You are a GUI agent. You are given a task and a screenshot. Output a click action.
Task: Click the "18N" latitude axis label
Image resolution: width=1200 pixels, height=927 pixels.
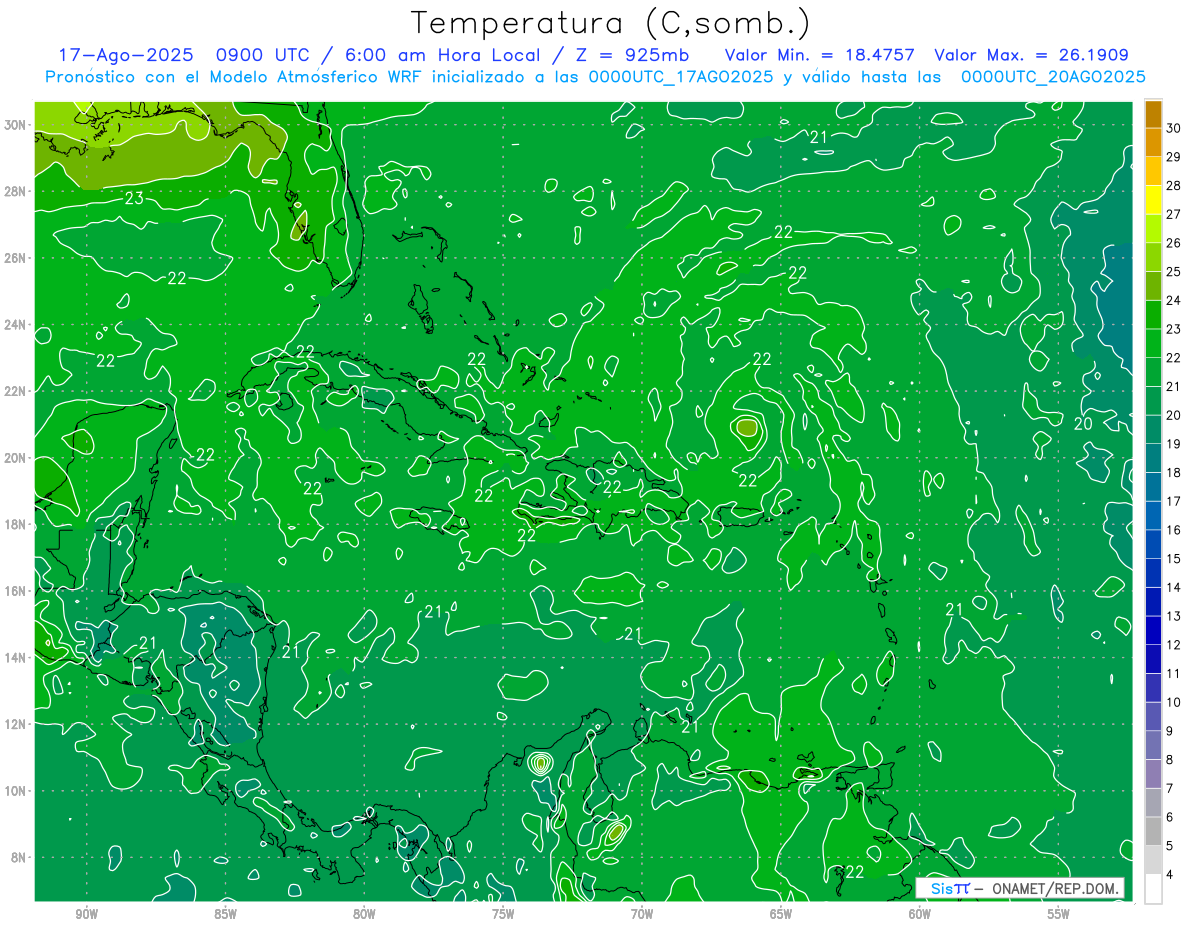15,524
